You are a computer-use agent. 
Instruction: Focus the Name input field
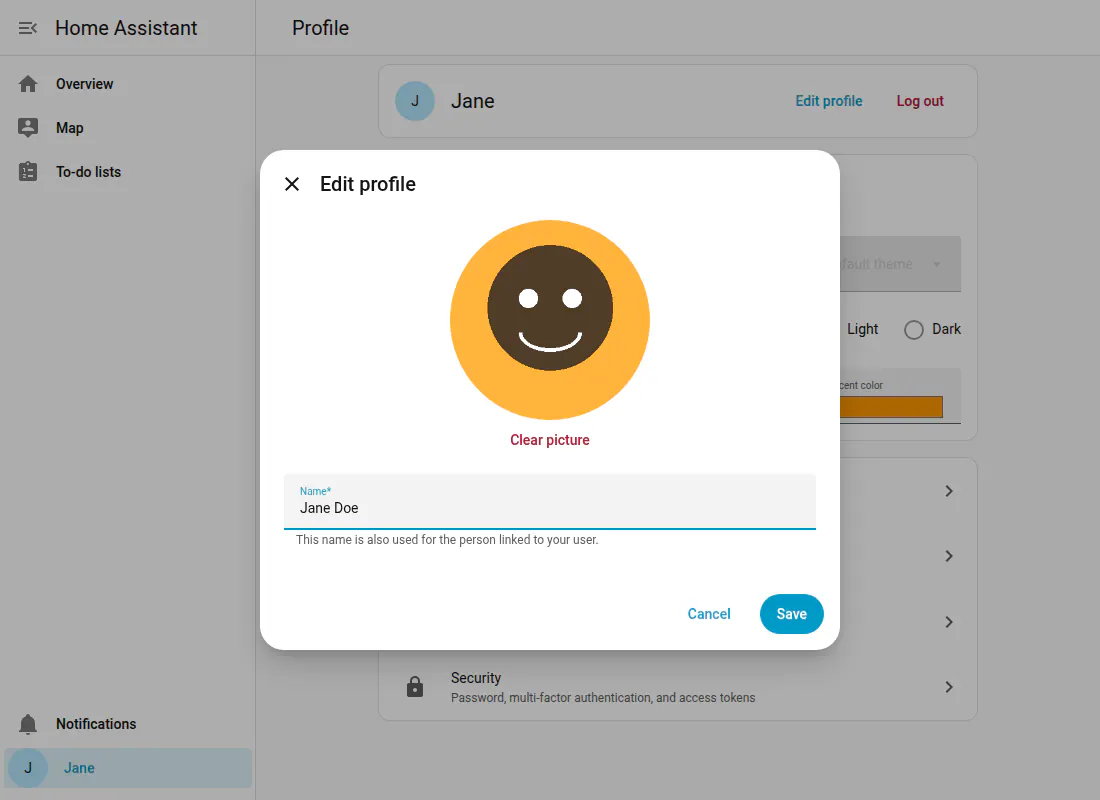[550, 501]
